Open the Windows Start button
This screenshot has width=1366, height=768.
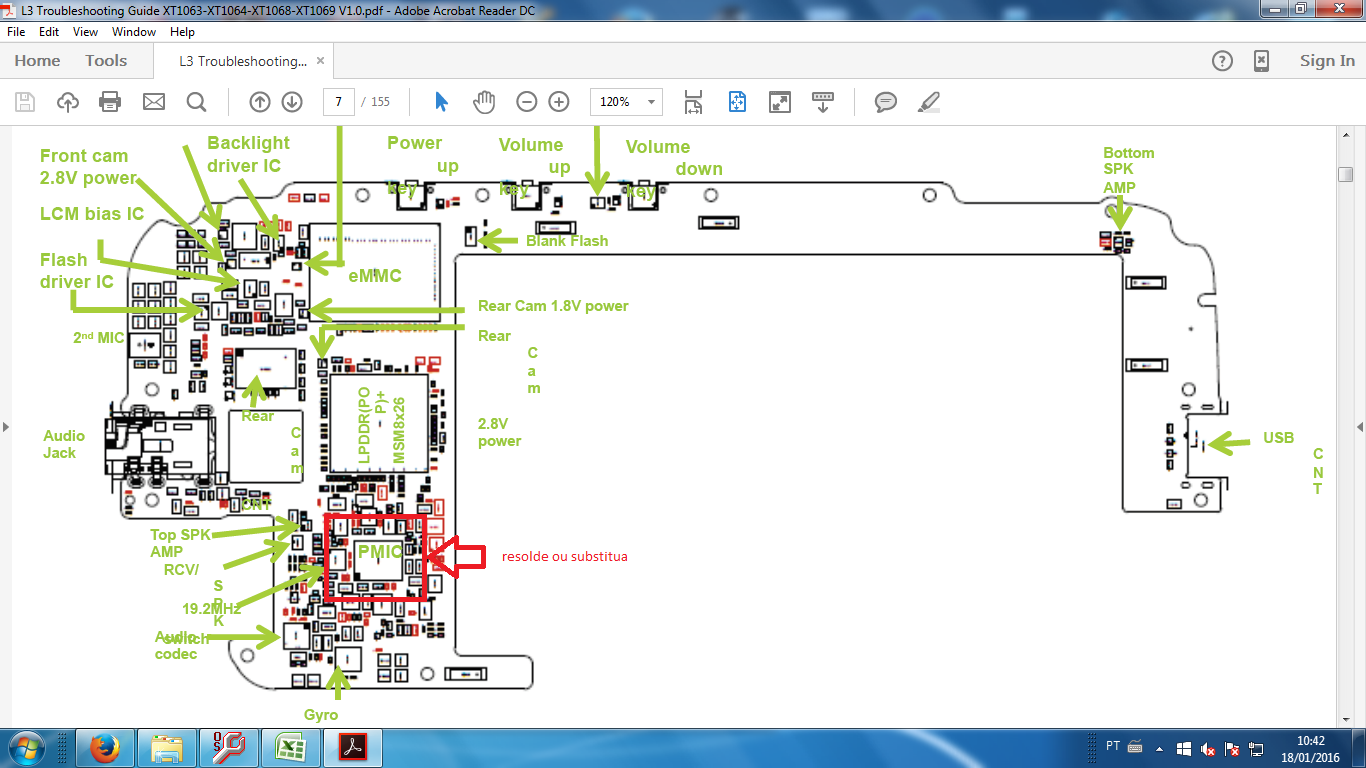[26, 748]
